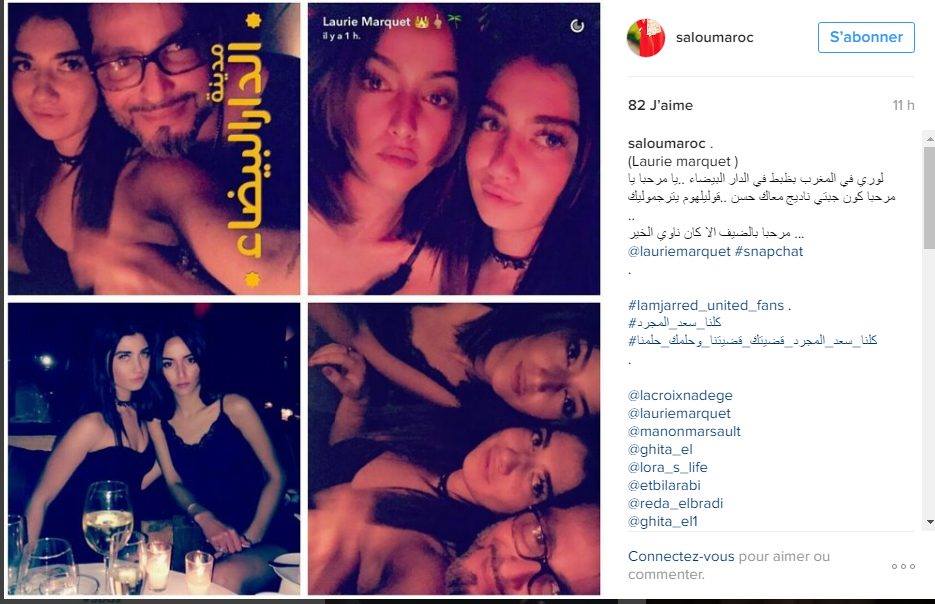Click the scrollbar up arrow
Viewport: 935px width, 604px height.
point(929,138)
